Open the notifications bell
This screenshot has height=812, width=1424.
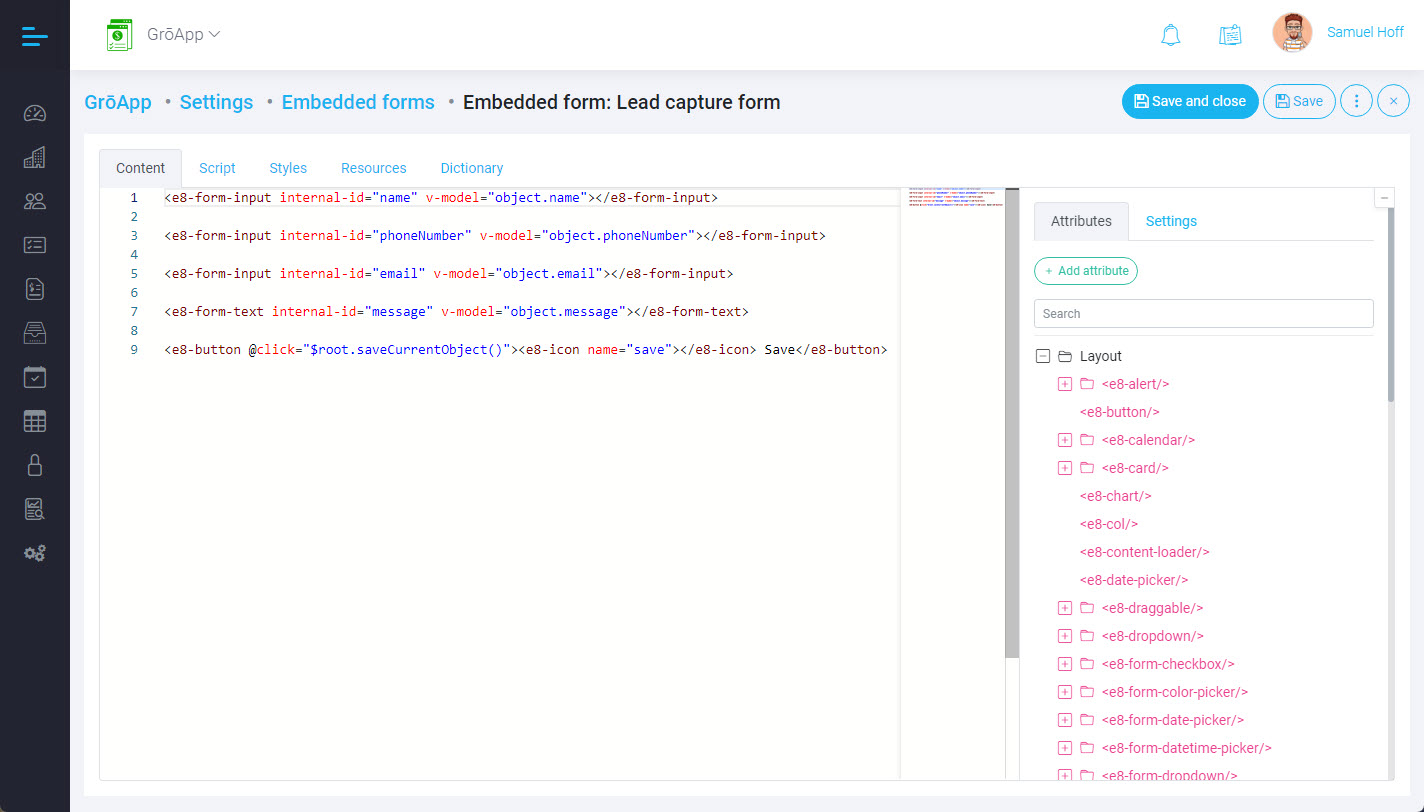click(x=1170, y=34)
